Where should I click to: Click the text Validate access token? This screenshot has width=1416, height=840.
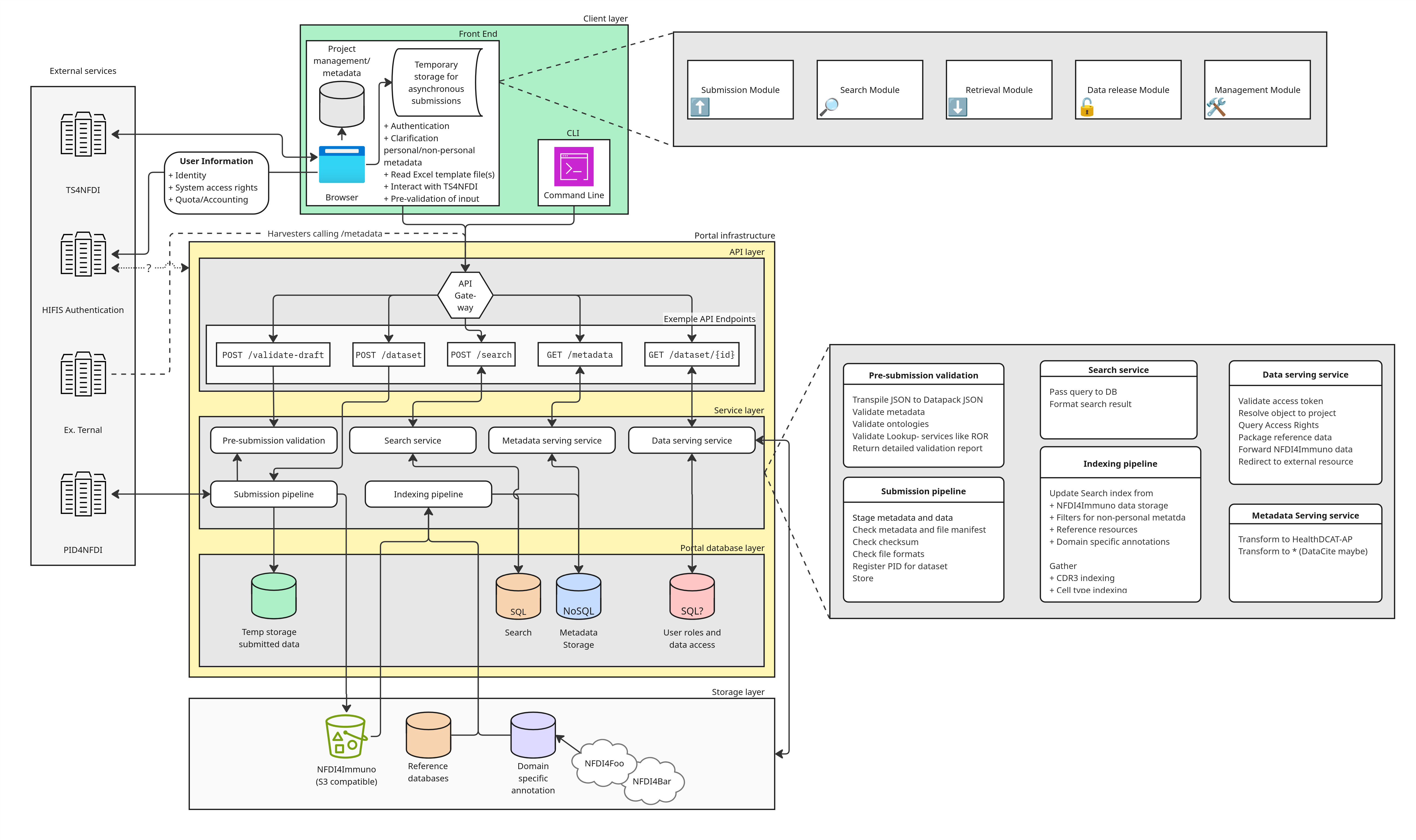point(1280,401)
